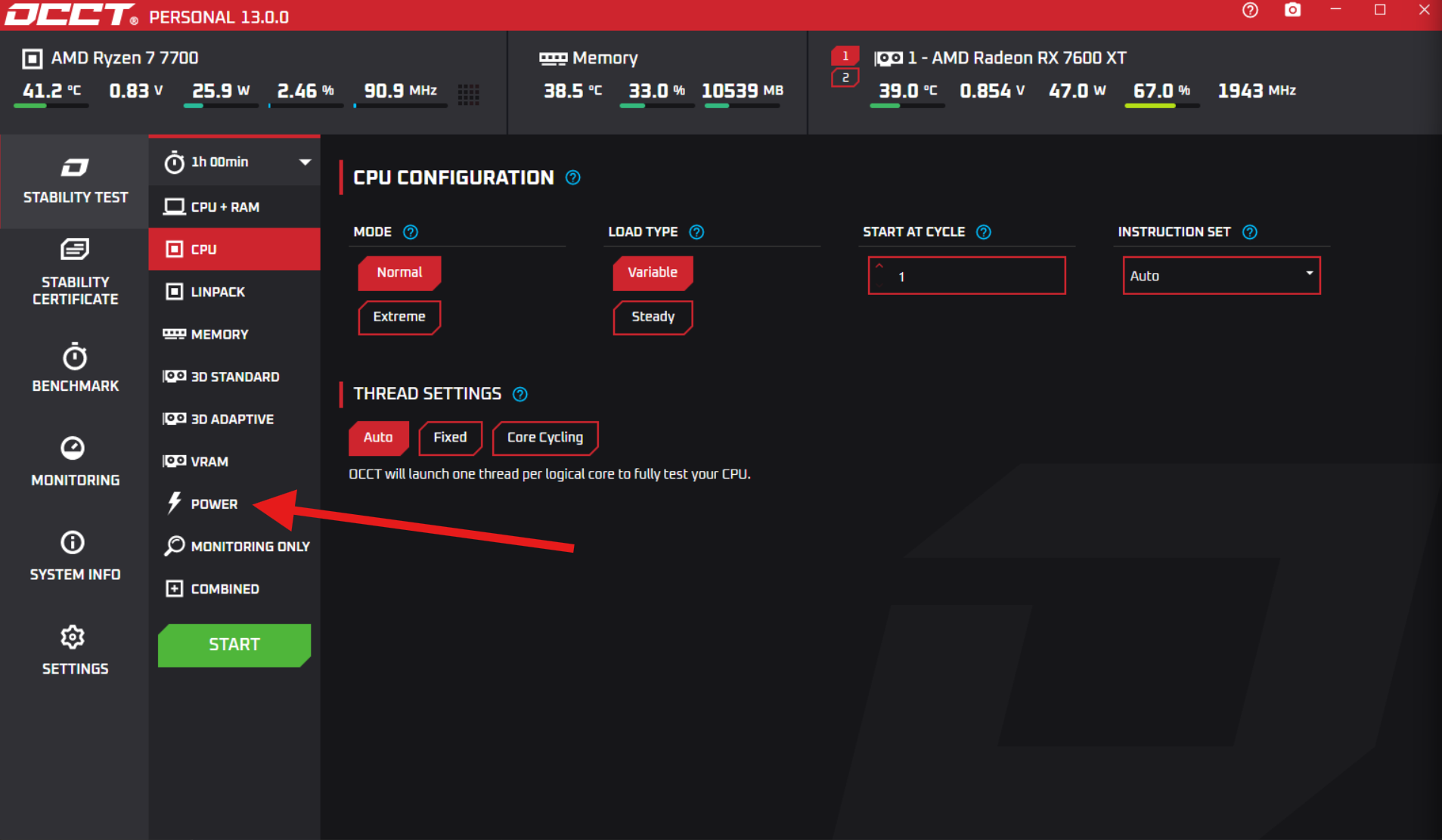The height and width of the screenshot is (840, 1442).
Task: Choose the Fixed thread setting
Action: point(450,438)
